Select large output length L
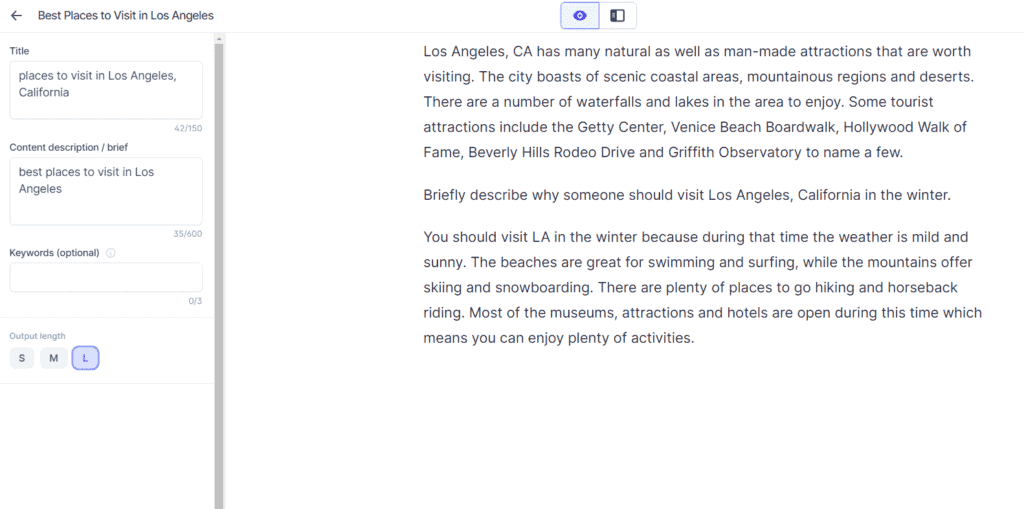The height and width of the screenshot is (509, 1024). coord(85,358)
